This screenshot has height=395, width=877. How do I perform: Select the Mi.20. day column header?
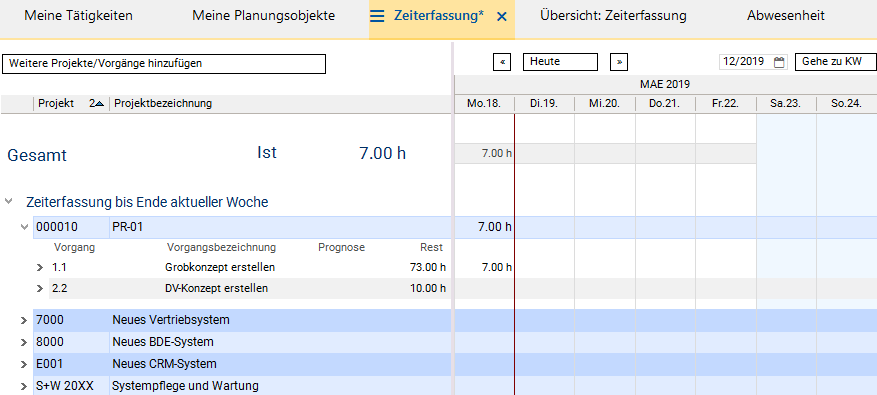(605, 104)
